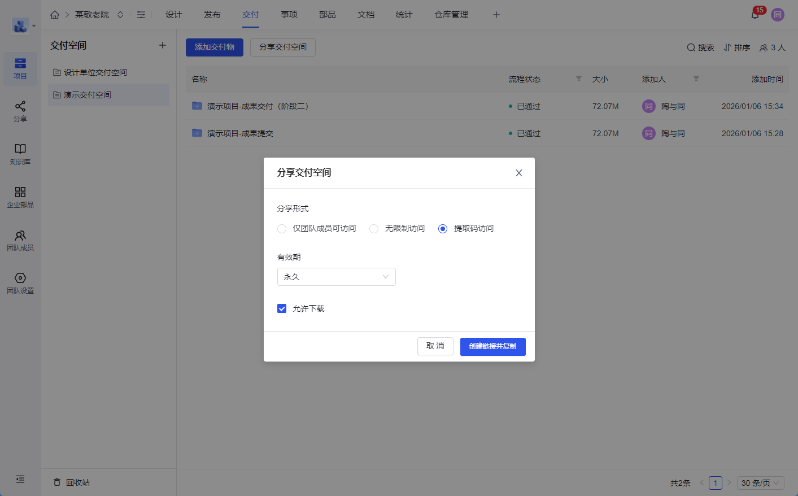Open the 30 条/页 page size dropdown
The height and width of the screenshot is (496, 798).
pos(761,483)
